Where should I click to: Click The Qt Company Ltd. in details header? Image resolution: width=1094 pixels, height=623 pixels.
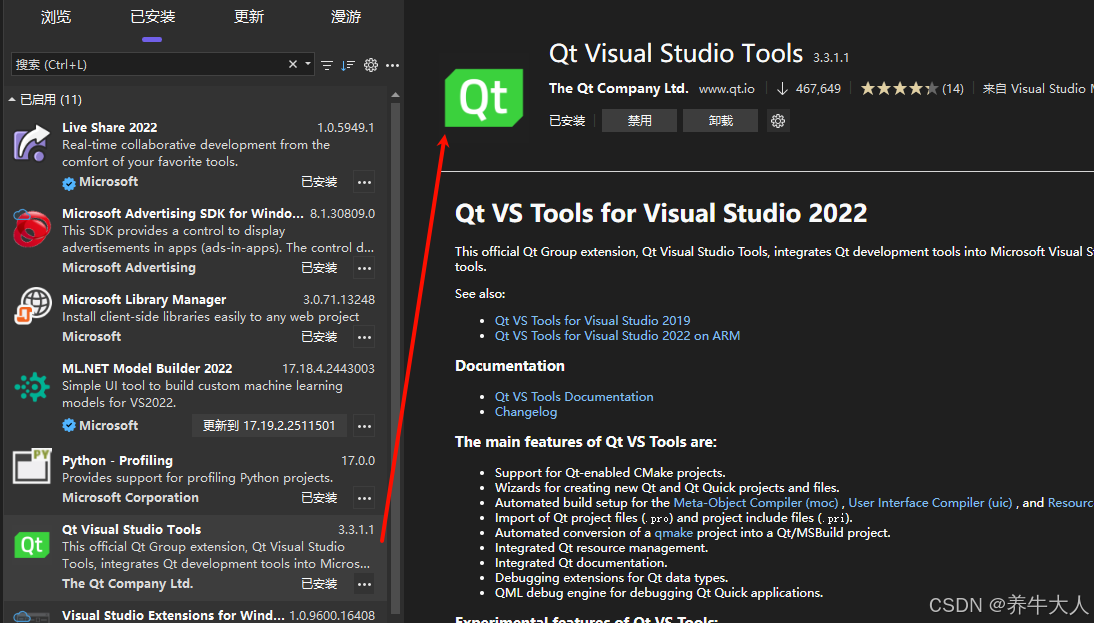(x=618, y=89)
